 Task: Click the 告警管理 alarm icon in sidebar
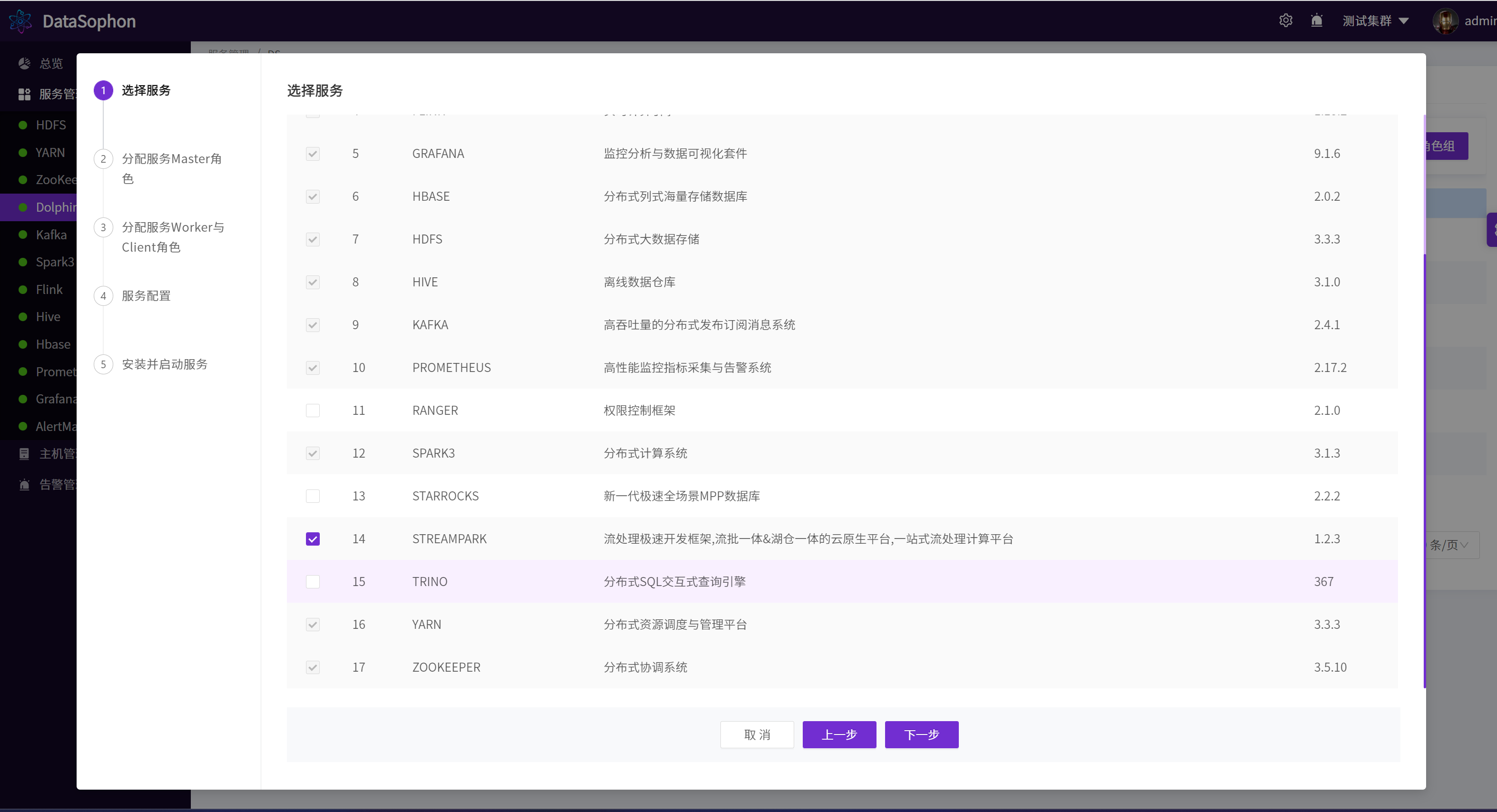(x=24, y=484)
